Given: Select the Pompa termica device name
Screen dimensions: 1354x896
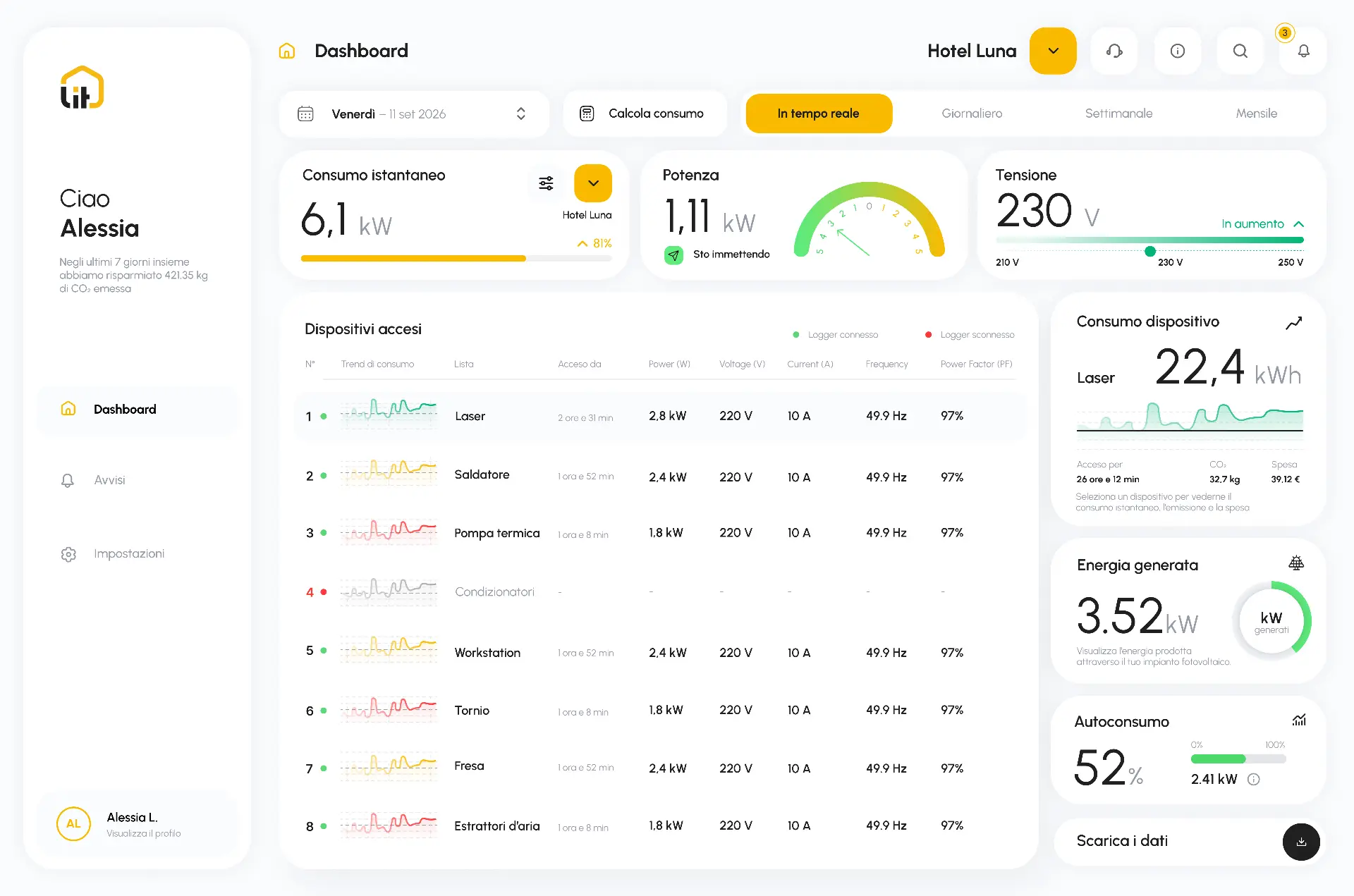Looking at the screenshot, I should [497, 533].
